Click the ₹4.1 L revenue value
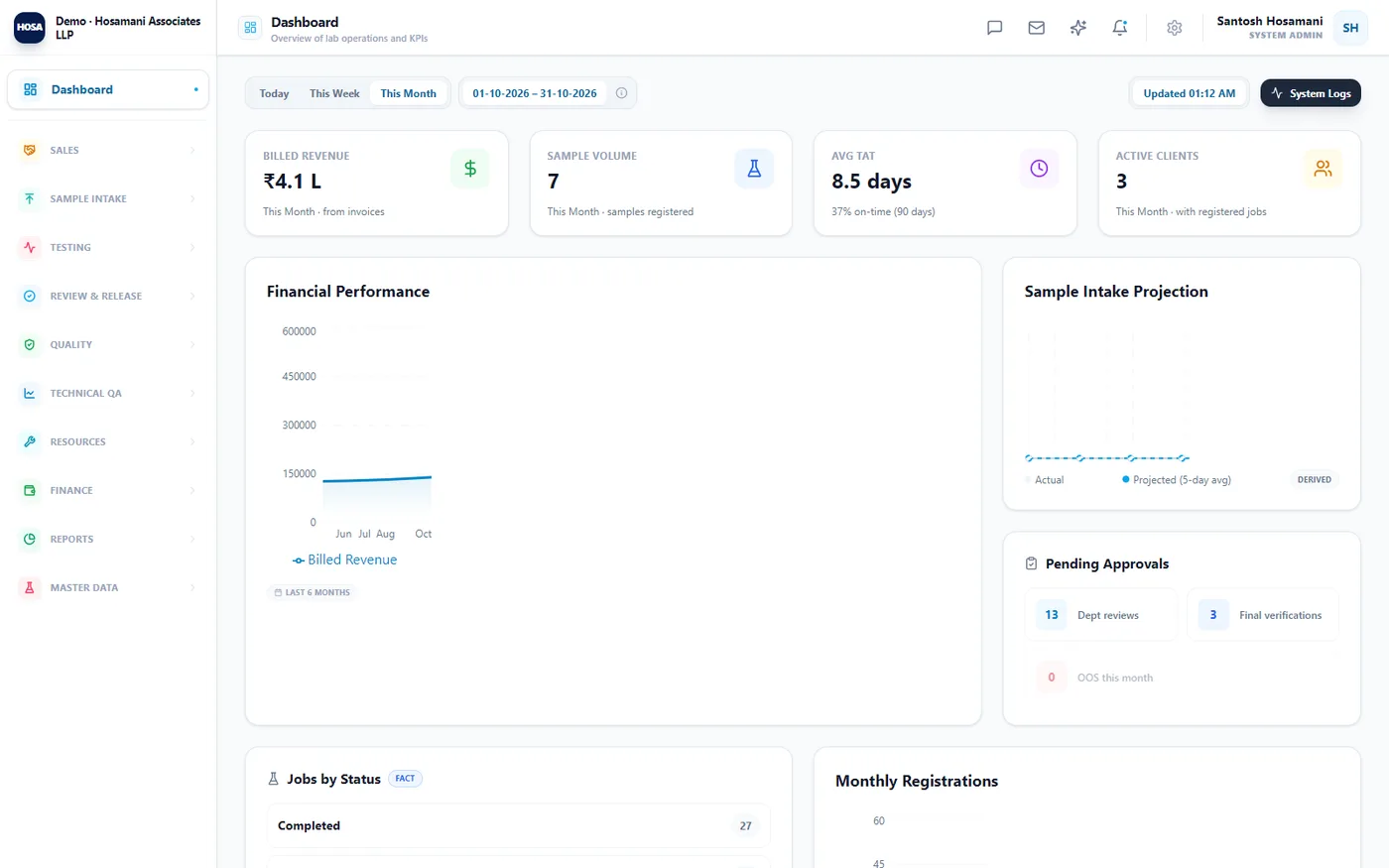1389x868 pixels. (x=292, y=182)
